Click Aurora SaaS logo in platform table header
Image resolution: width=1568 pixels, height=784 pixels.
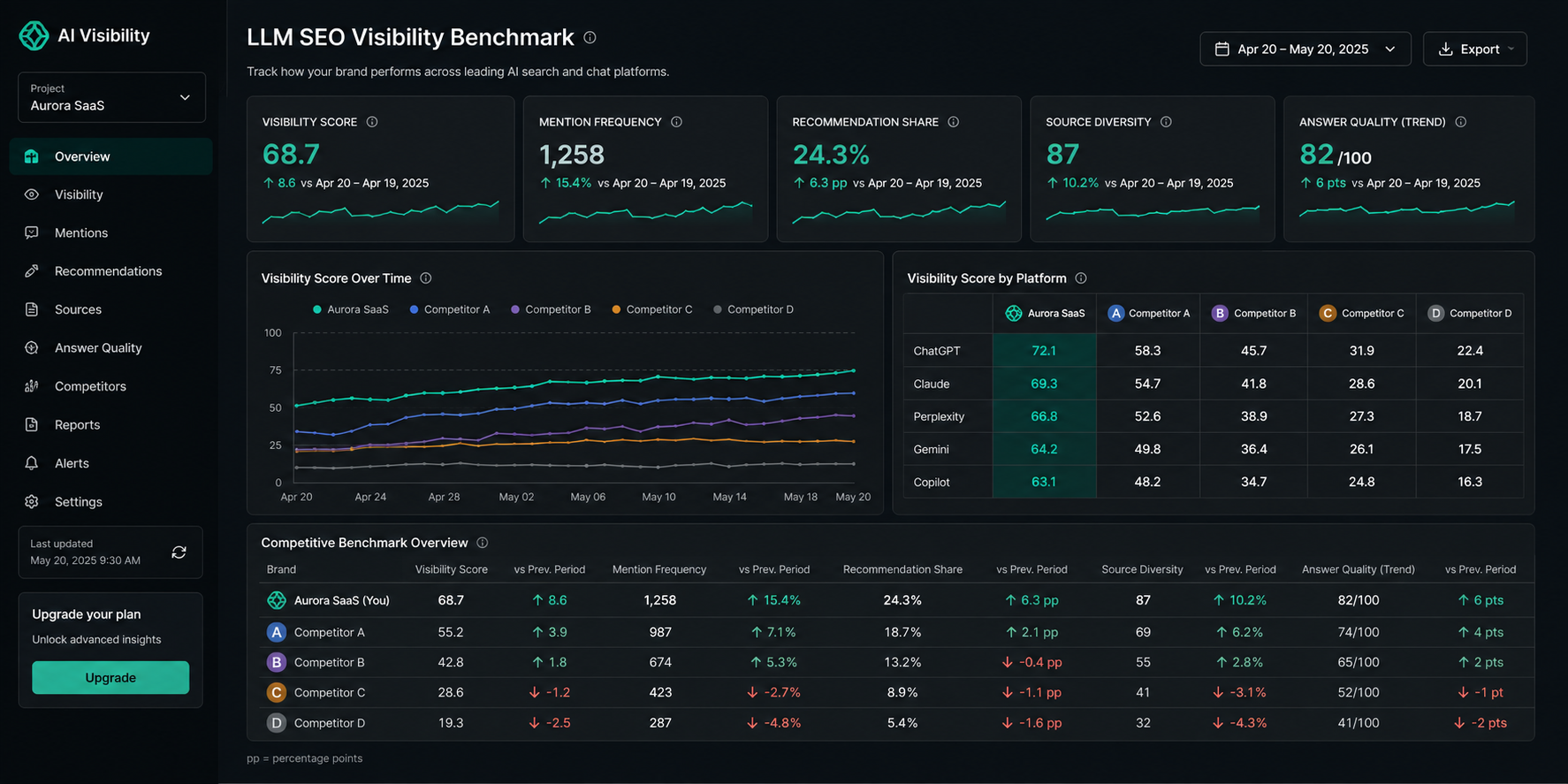click(x=1014, y=314)
